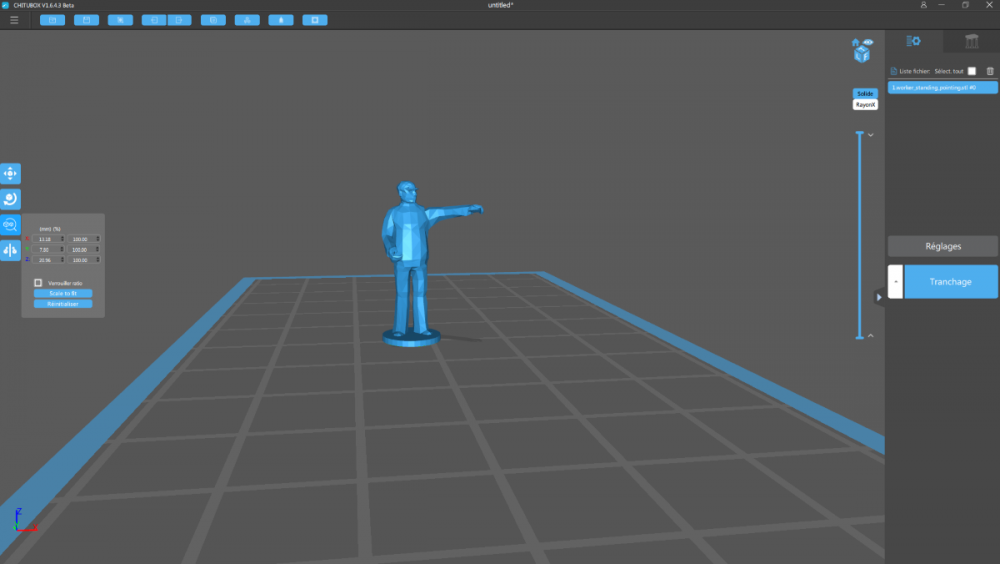Collapse the right panel with the arrow
Image resolution: width=1000 pixels, height=564 pixels.
[x=879, y=297]
